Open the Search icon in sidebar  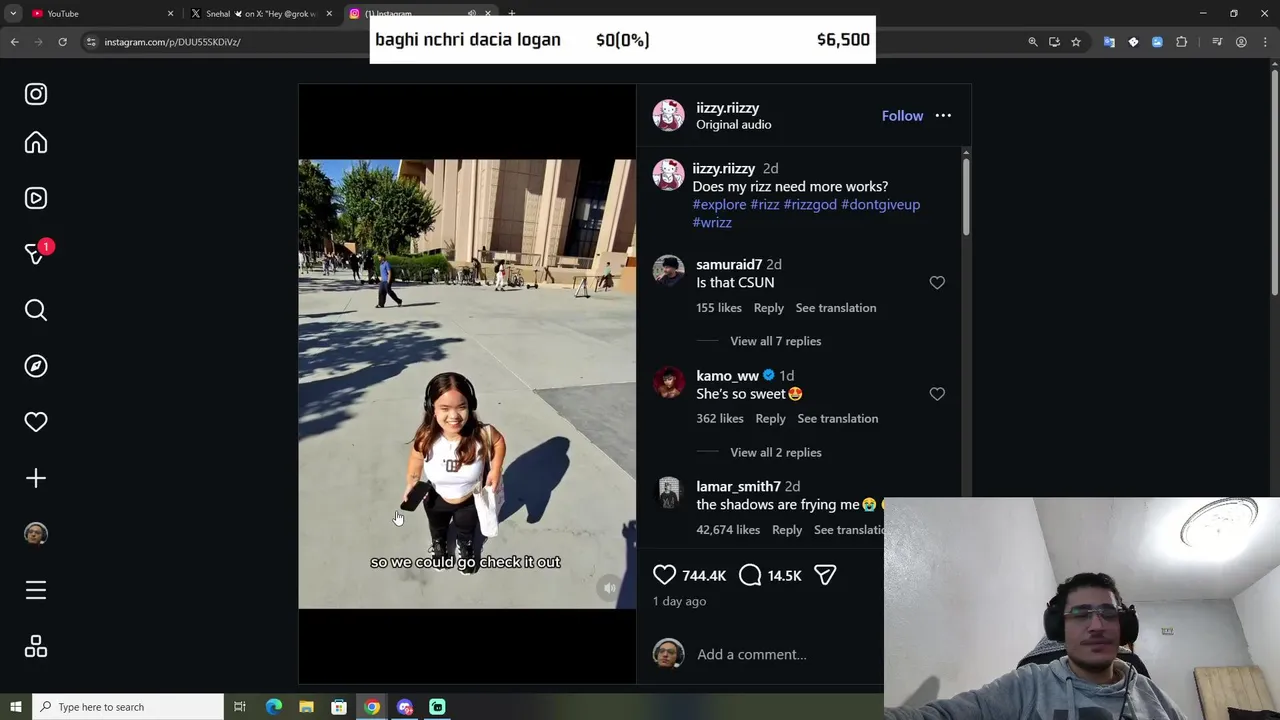click(36, 310)
